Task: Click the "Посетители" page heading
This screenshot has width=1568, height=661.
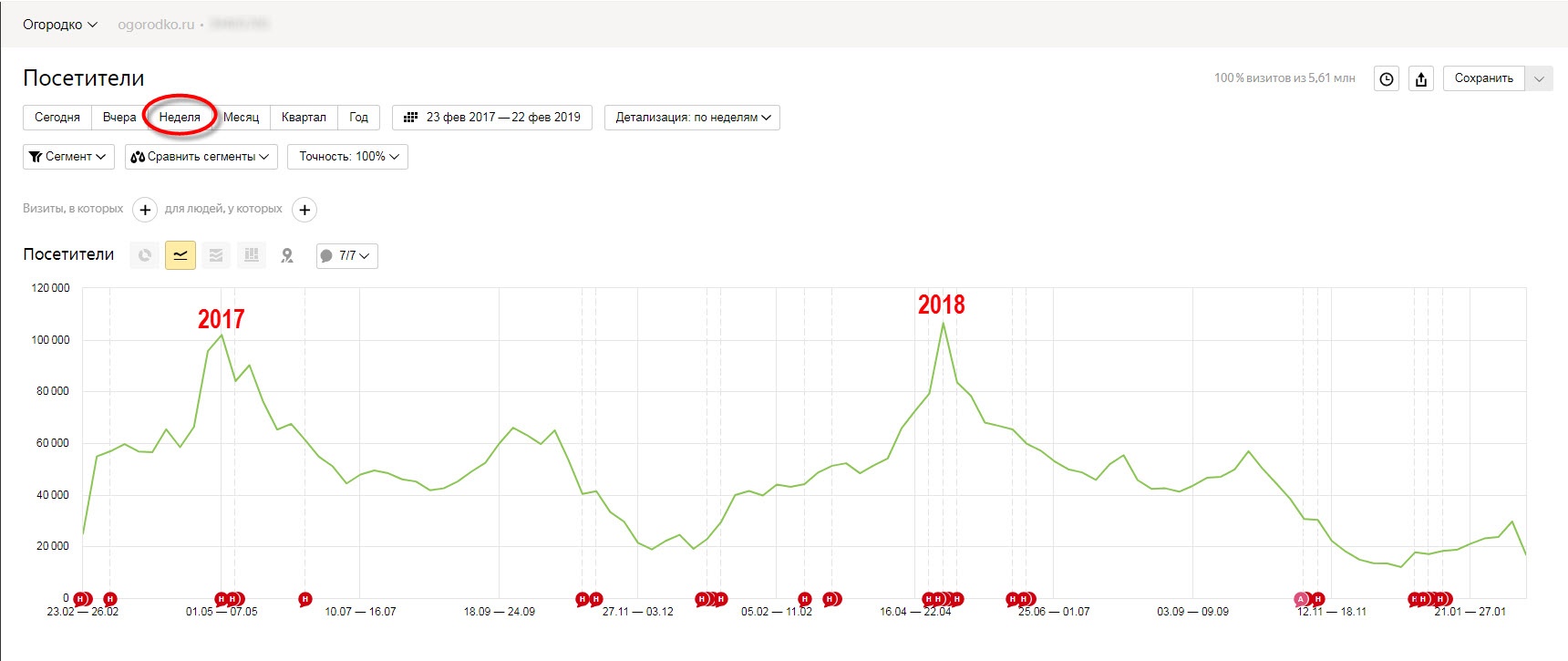Action: point(84,78)
